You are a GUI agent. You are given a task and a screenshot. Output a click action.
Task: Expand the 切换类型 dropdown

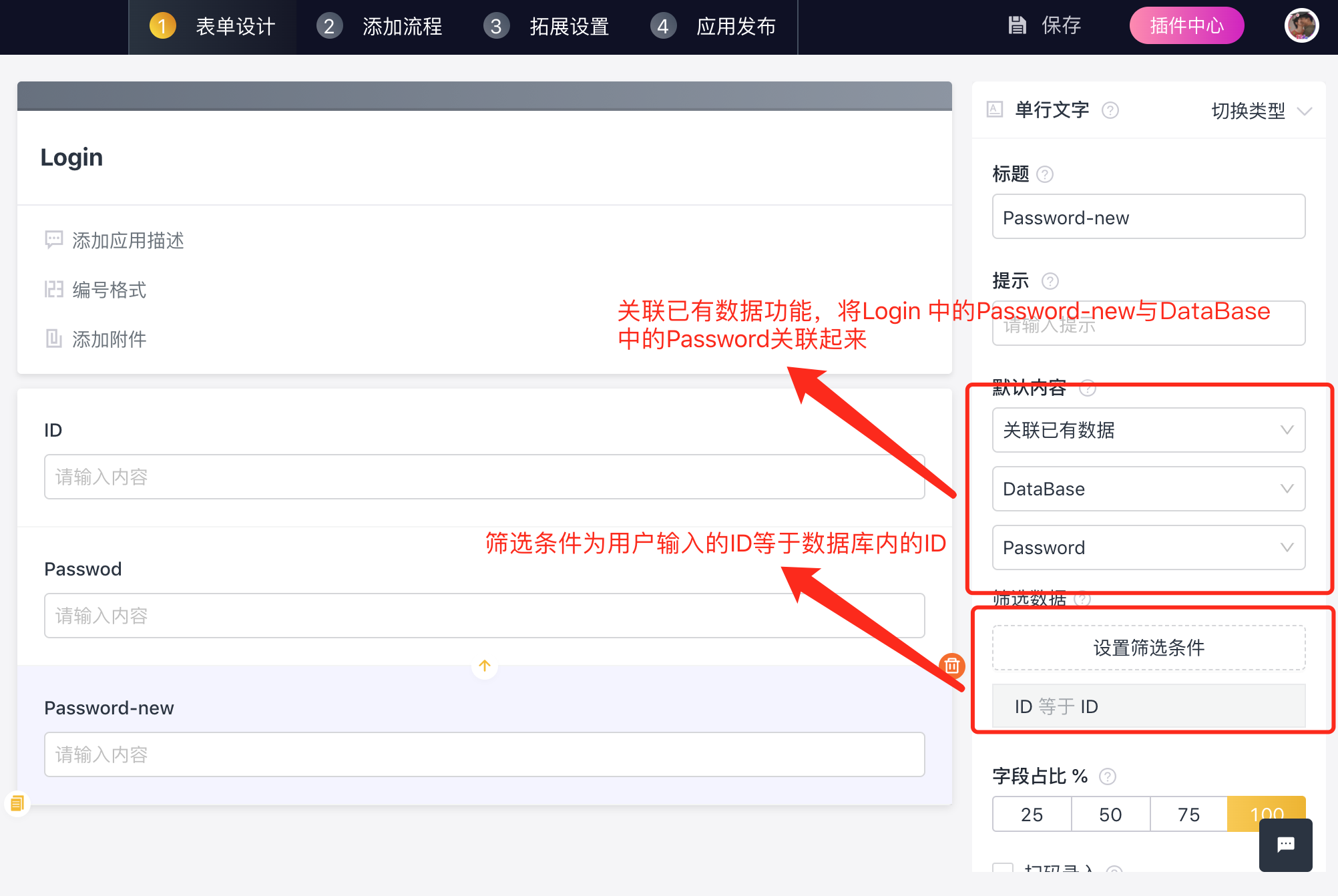pyautogui.click(x=1262, y=111)
